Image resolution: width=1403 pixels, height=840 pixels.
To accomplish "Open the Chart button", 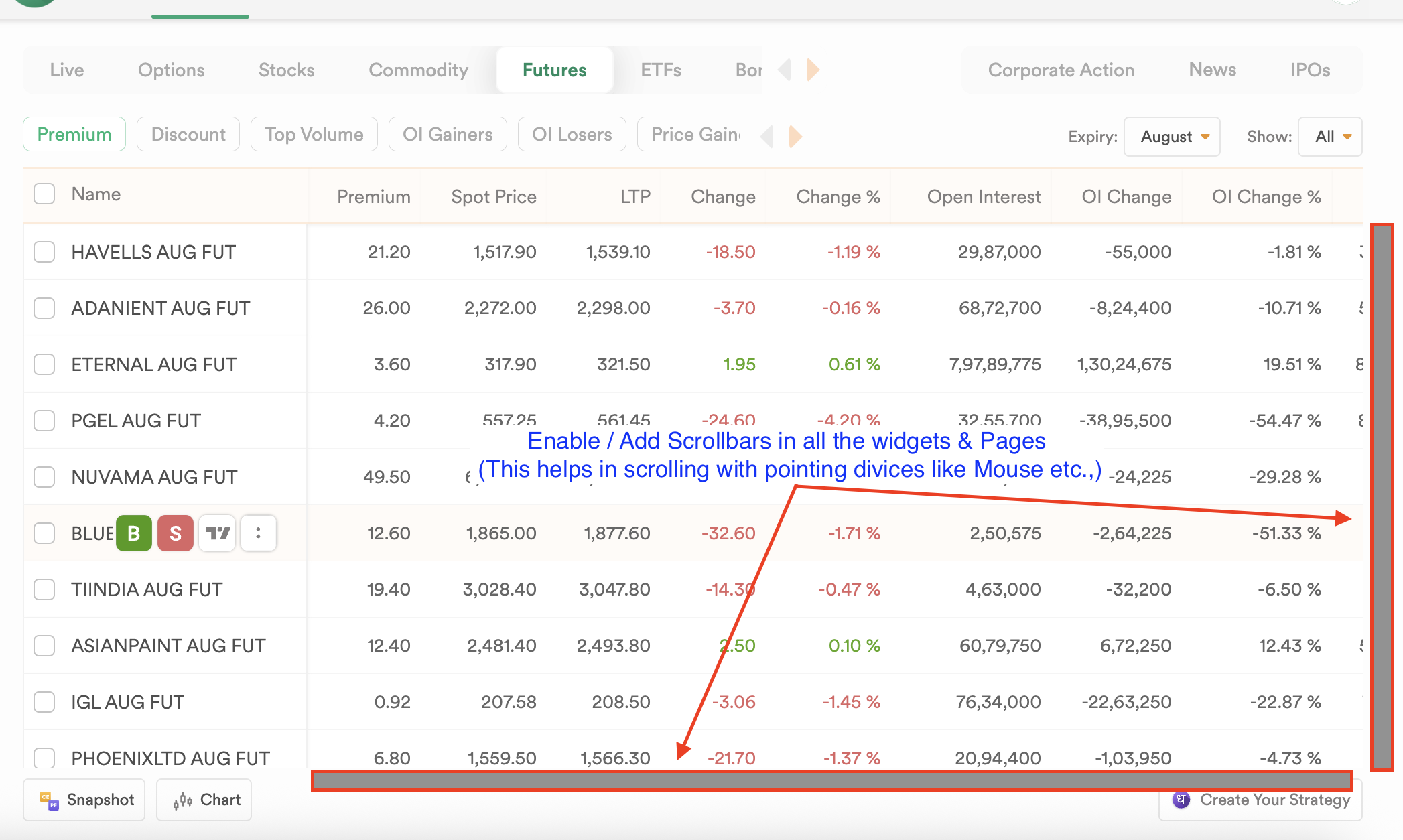I will [x=204, y=800].
